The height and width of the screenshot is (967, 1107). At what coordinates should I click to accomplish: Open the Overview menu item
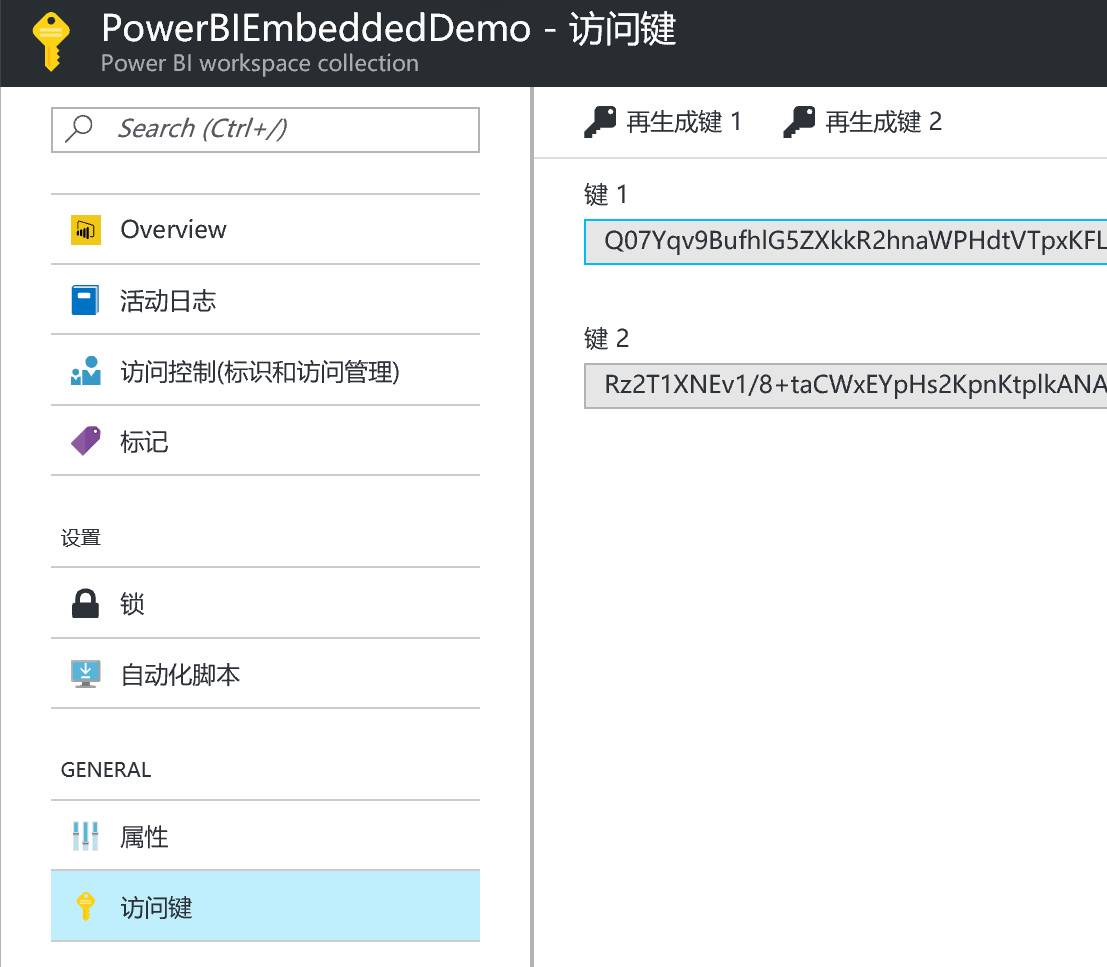(x=265, y=229)
